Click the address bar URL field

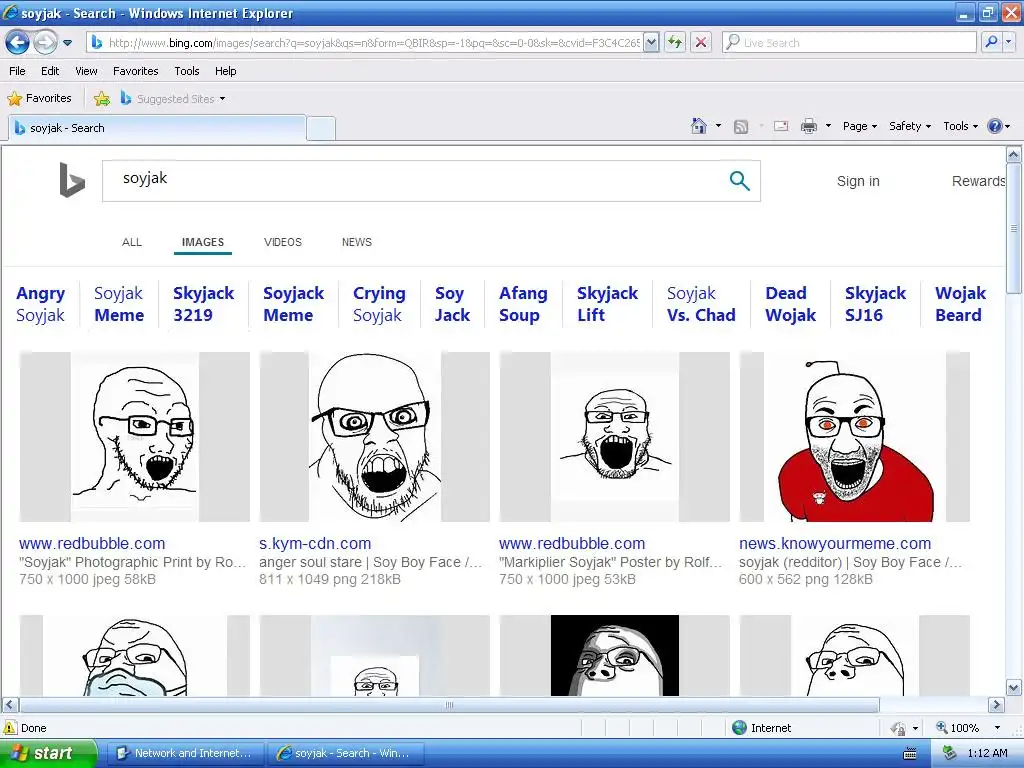click(x=364, y=43)
